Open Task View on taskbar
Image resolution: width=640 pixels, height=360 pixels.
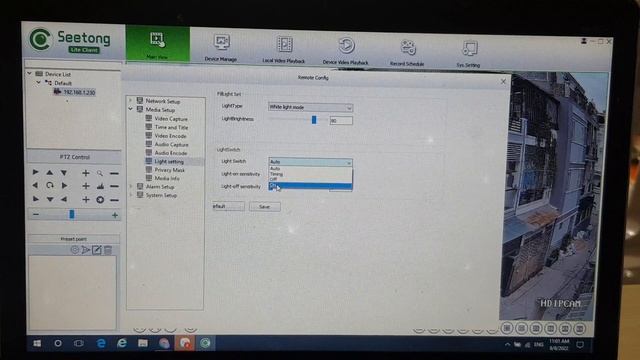tap(79, 343)
